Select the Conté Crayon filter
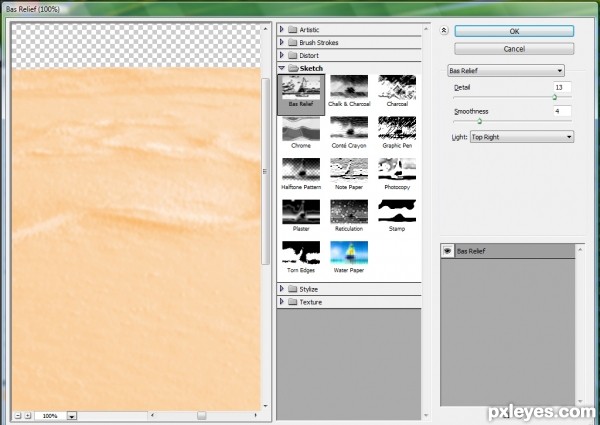Viewport: 600px width, 425px height. click(349, 133)
